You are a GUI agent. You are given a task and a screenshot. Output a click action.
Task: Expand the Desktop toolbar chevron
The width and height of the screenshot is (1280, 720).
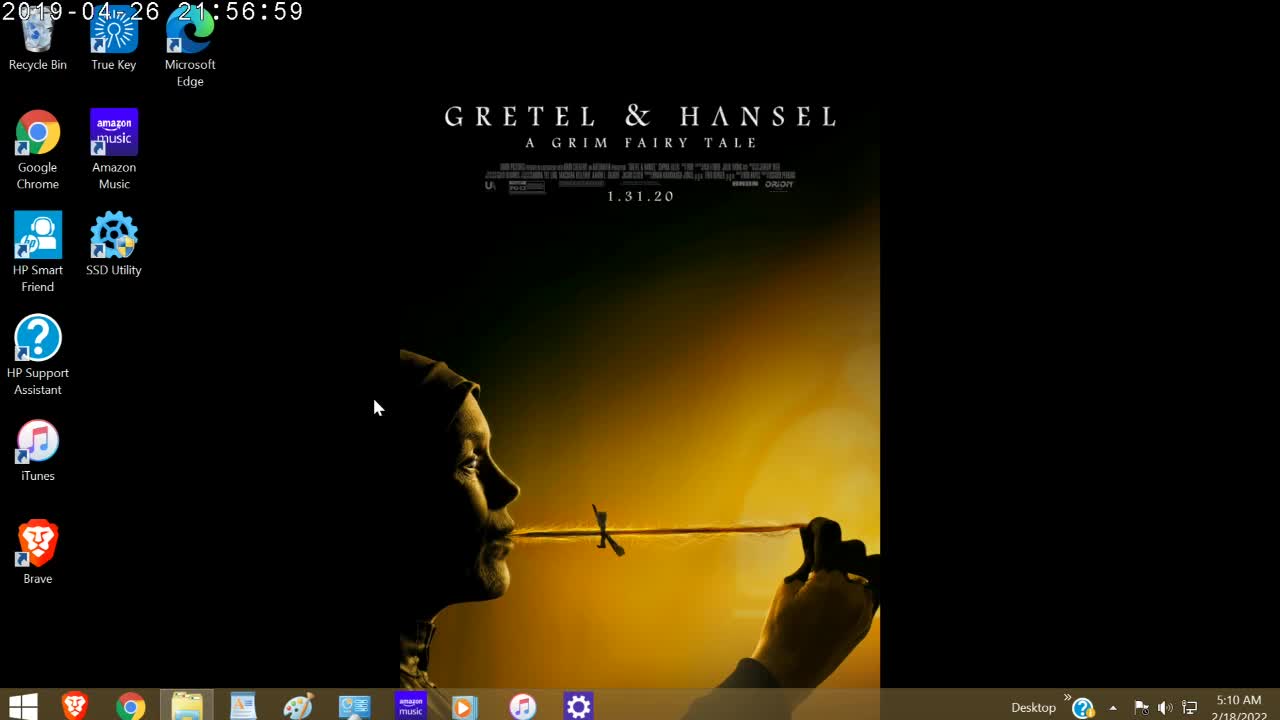coord(1066,698)
